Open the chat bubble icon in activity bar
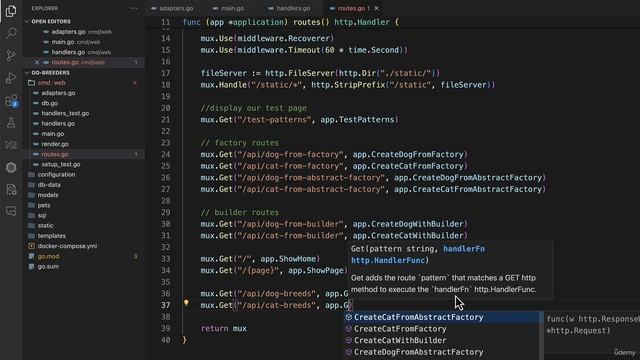 (11, 211)
